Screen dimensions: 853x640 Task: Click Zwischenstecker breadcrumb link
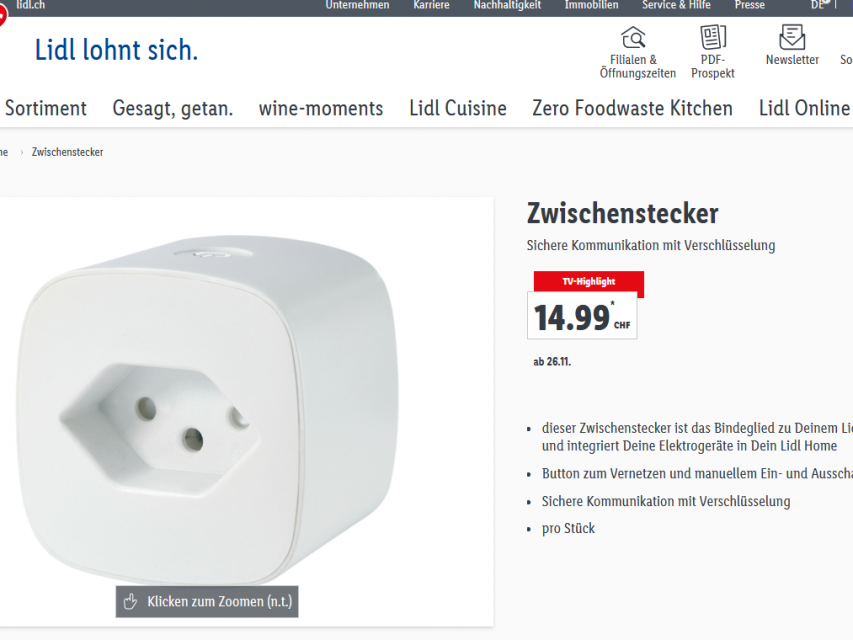[67, 152]
